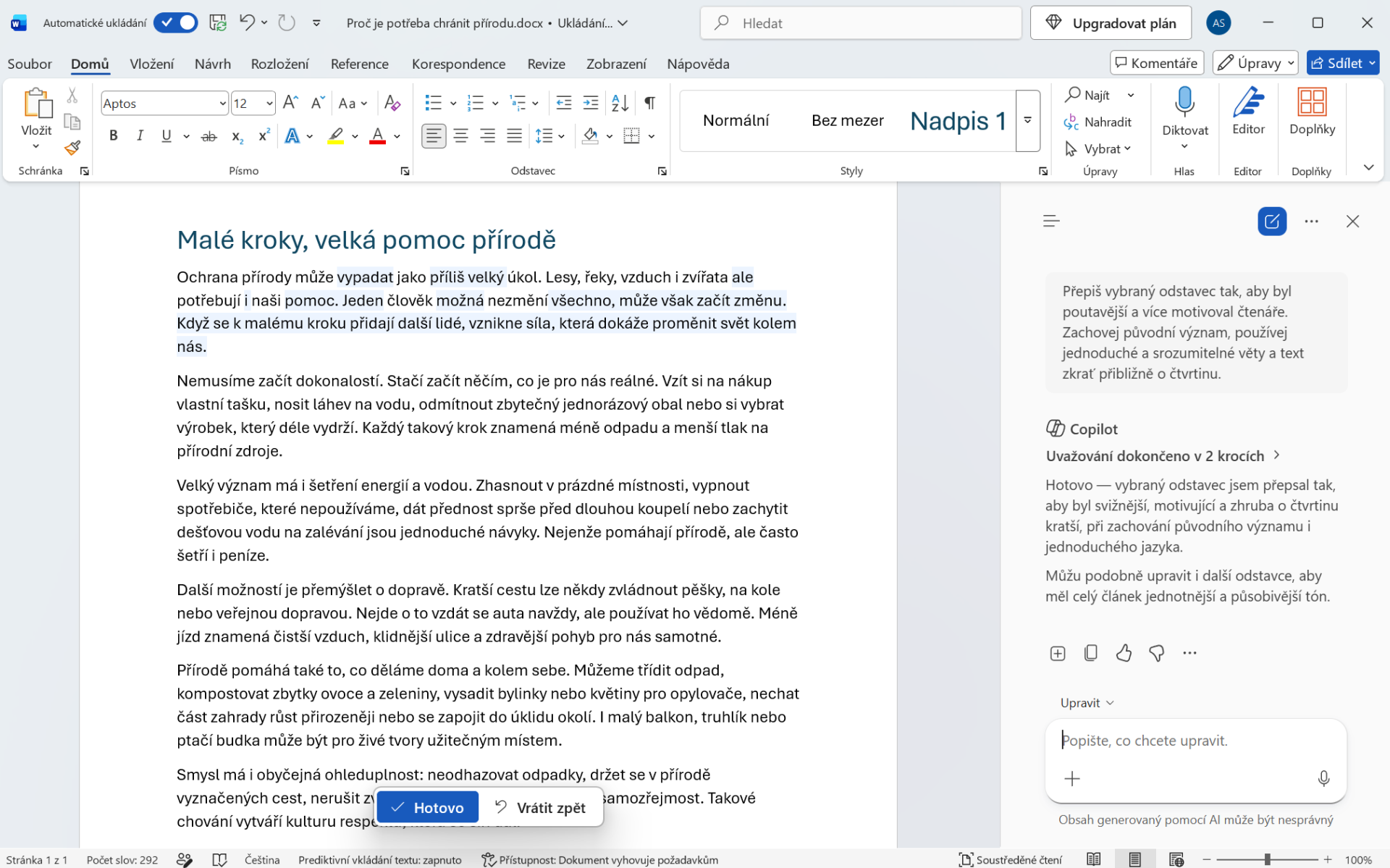Screen dimensions: 1390x868
Task: Click the Diktovat microphone icon
Action: (1184, 102)
